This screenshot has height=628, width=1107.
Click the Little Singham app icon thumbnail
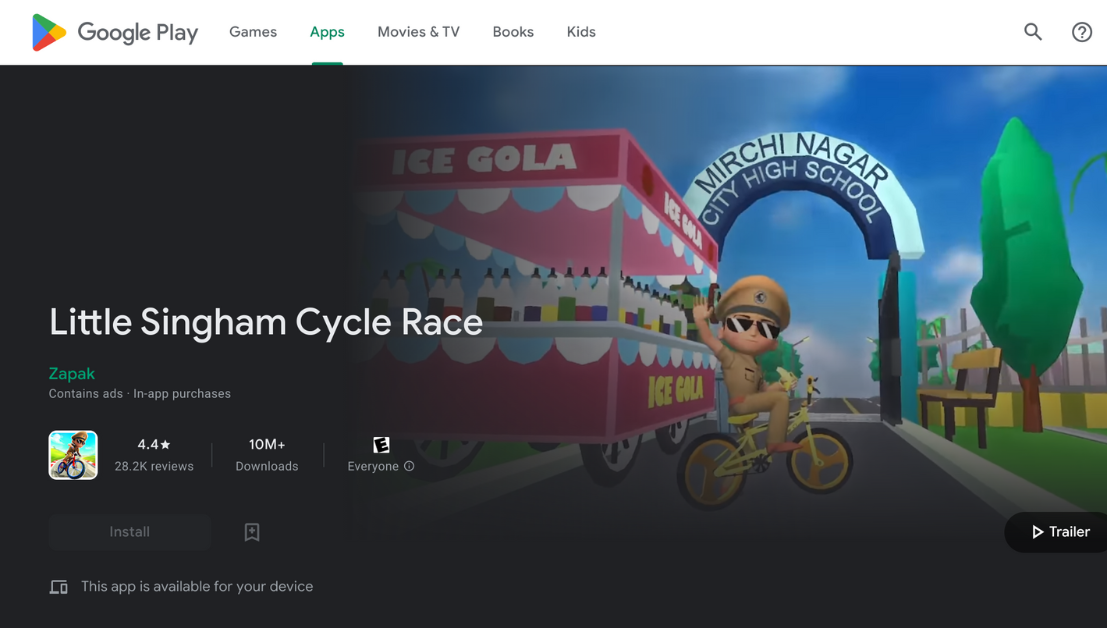(73, 455)
